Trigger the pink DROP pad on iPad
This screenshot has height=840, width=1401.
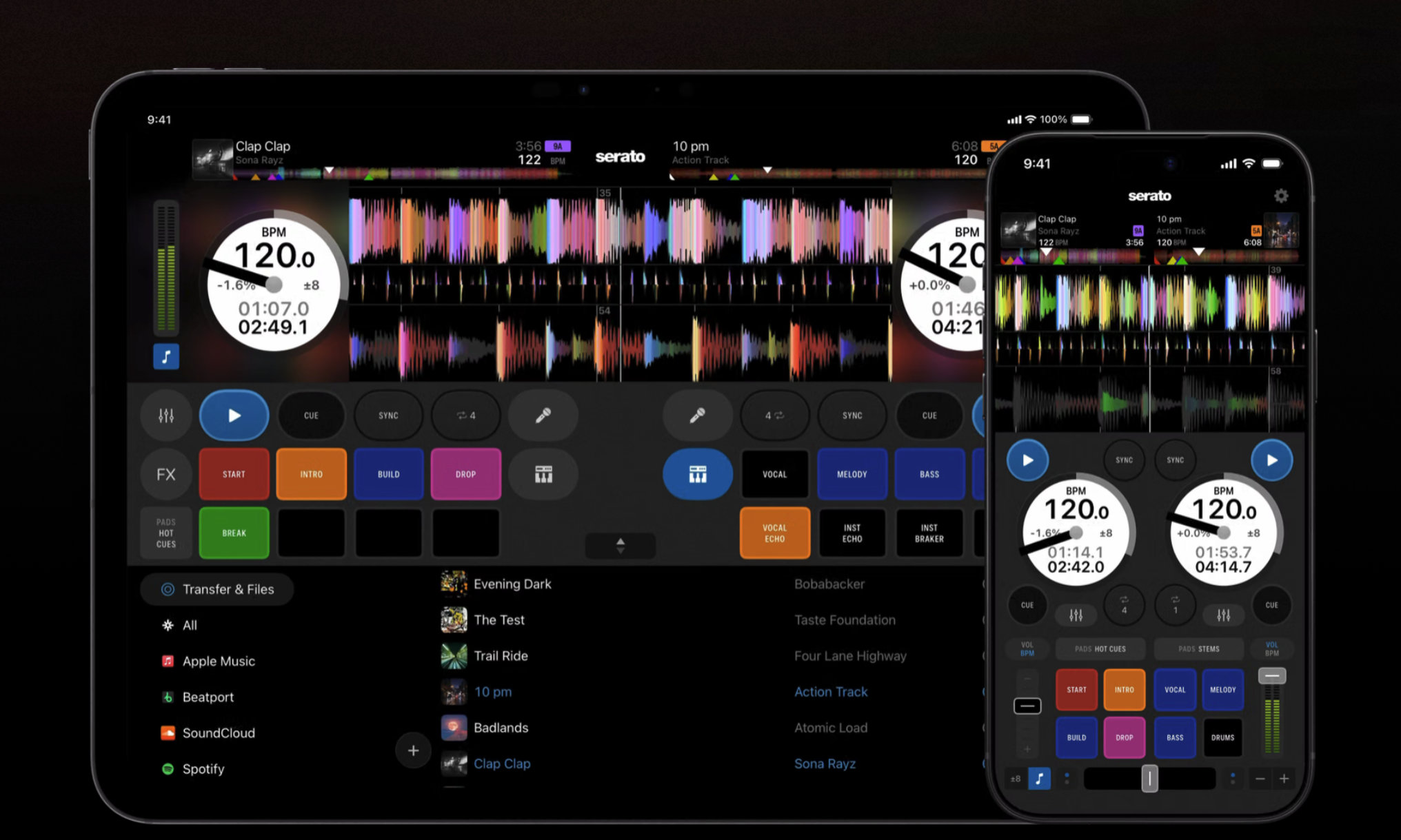(466, 474)
